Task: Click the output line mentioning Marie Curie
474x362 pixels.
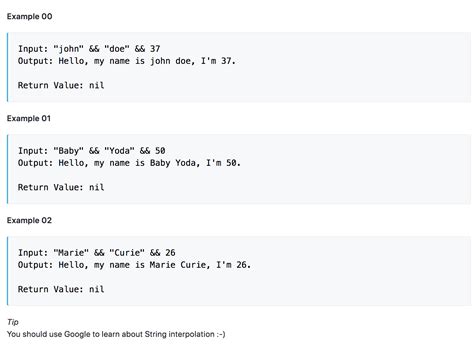Action: (x=134, y=265)
